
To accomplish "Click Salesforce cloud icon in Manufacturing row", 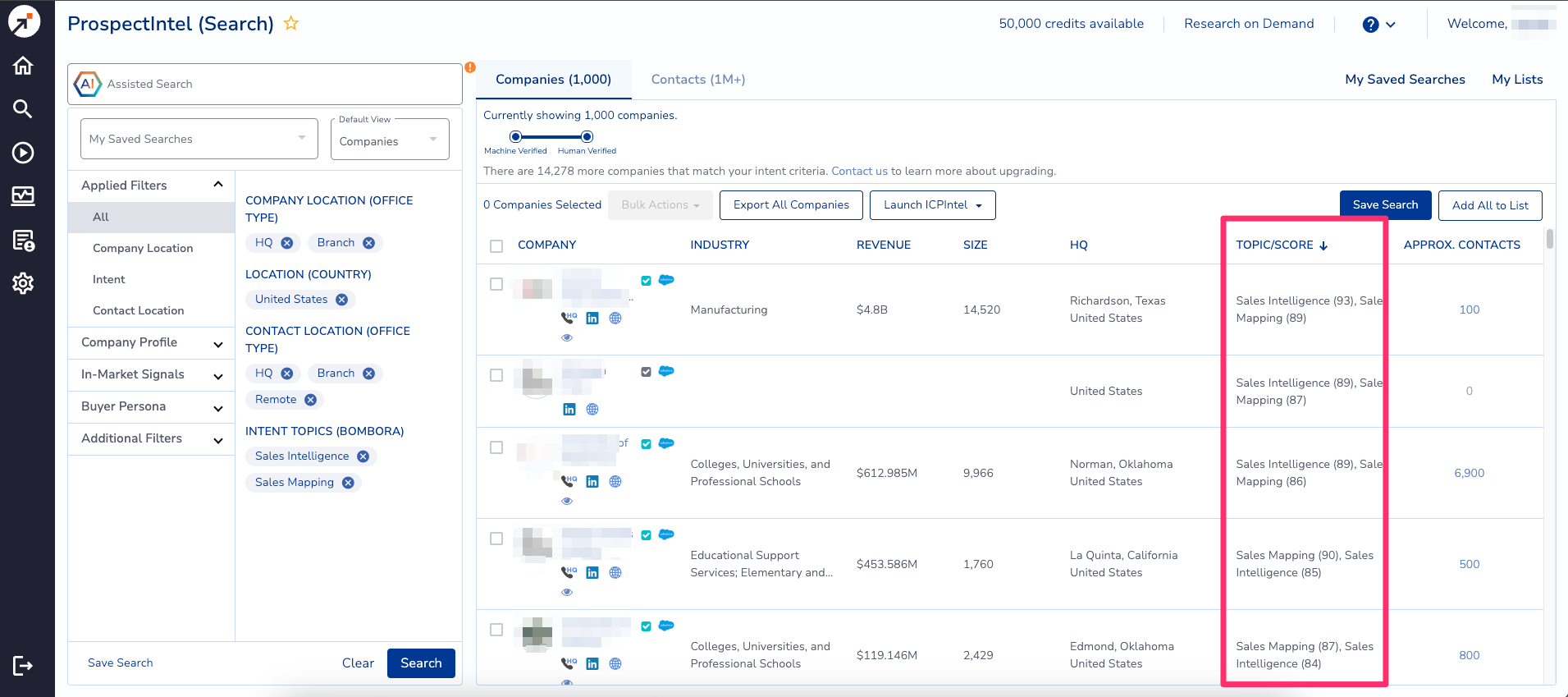I will 666,280.
